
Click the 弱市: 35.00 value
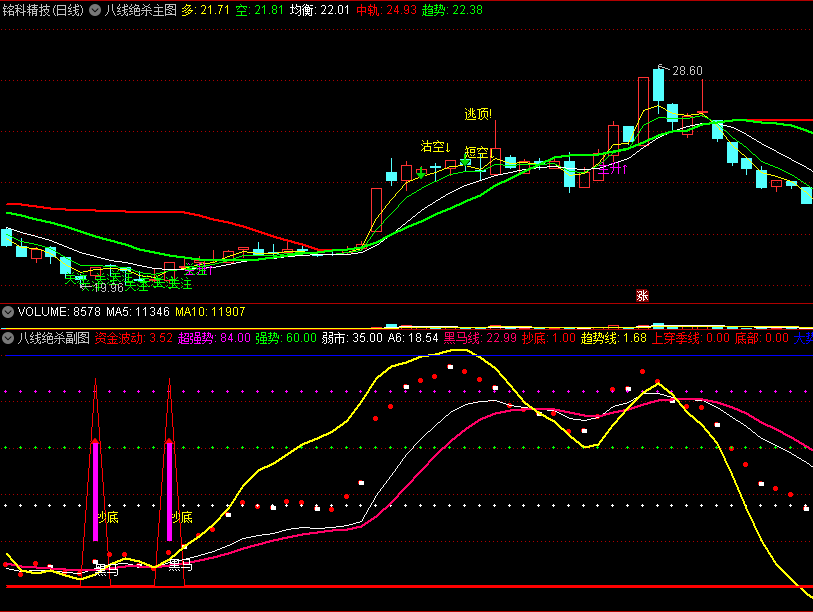(x=352, y=338)
